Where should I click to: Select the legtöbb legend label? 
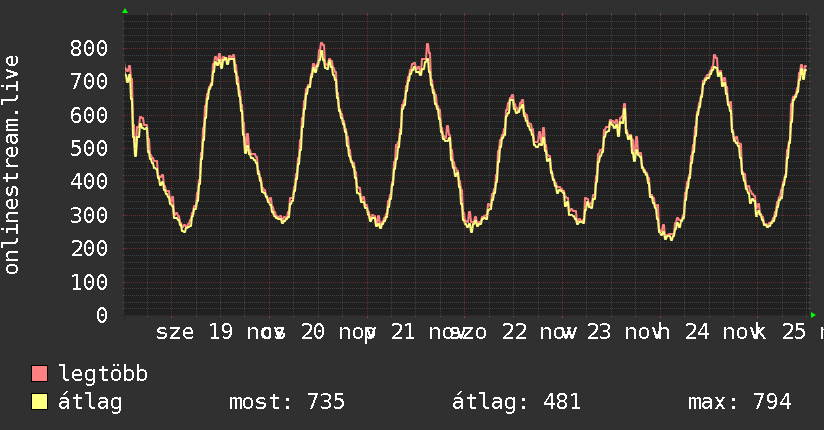click(103, 374)
